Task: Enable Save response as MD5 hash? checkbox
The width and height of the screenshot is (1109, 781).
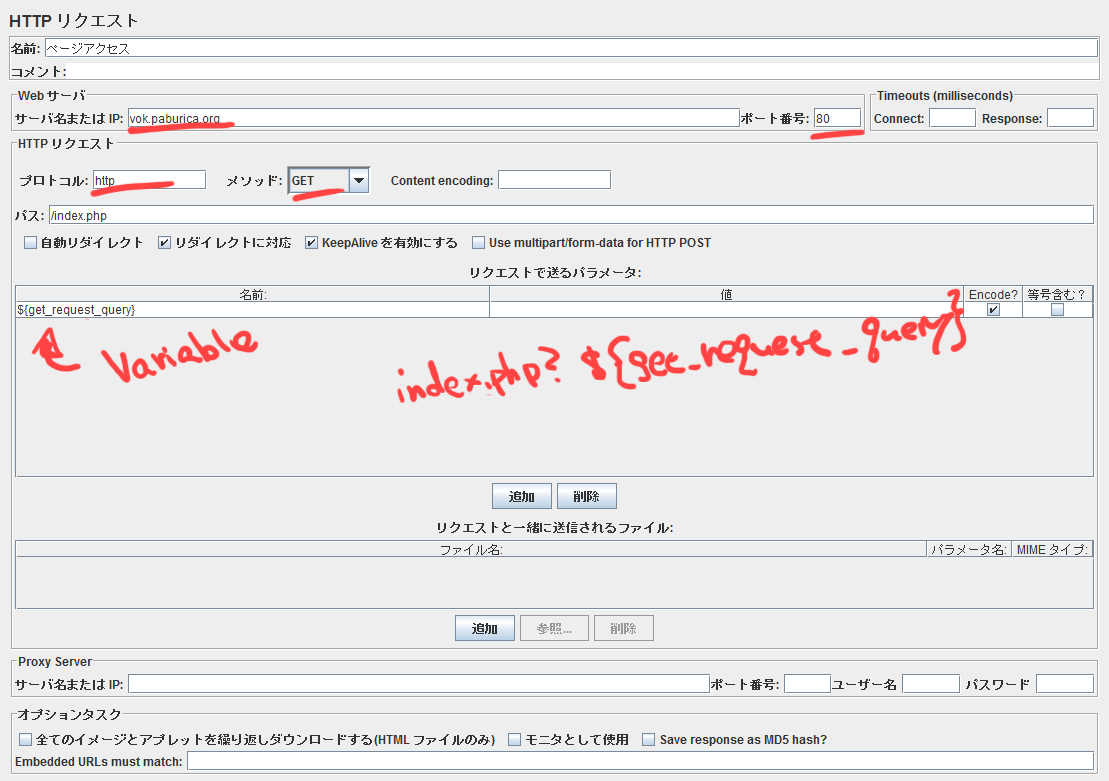Action: coord(649,739)
